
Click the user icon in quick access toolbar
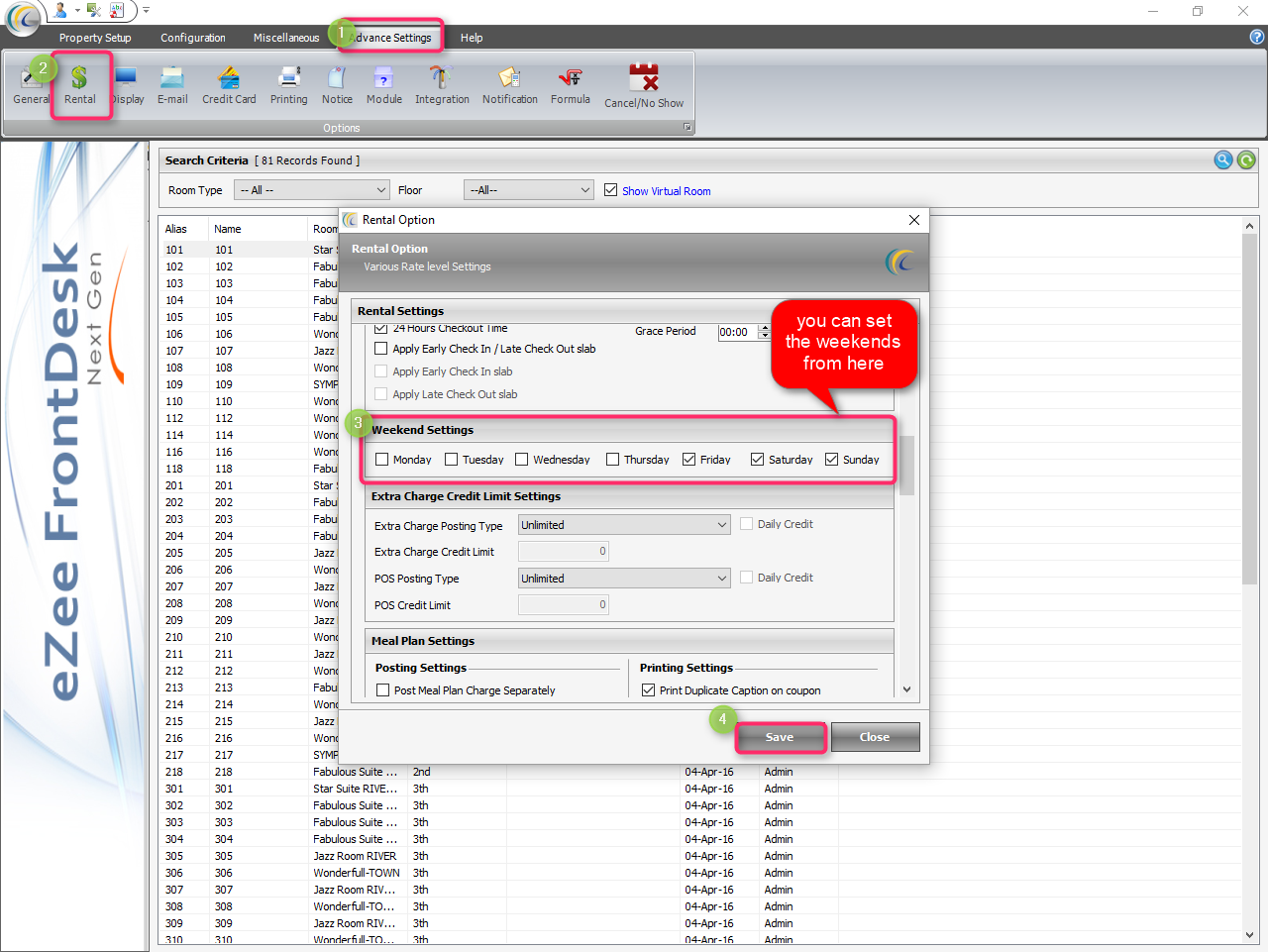[61, 10]
